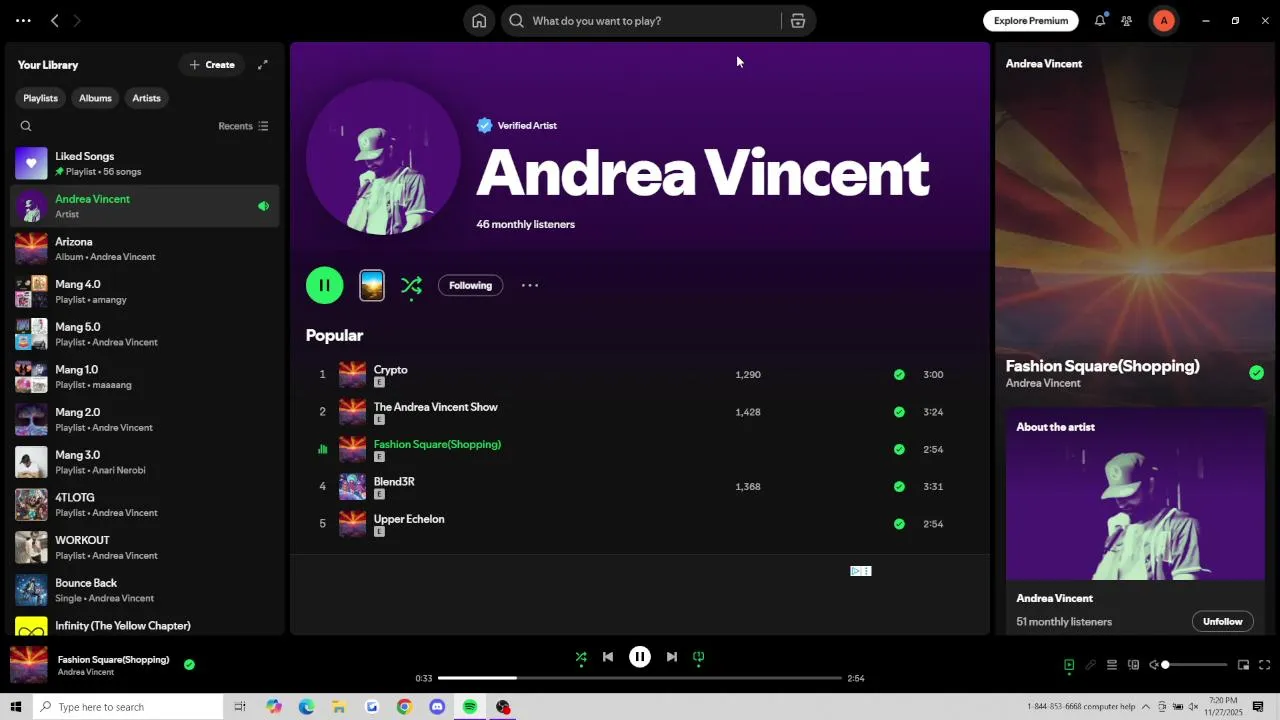Enter full screen mode
The height and width of the screenshot is (720, 1280).
[1265, 665]
